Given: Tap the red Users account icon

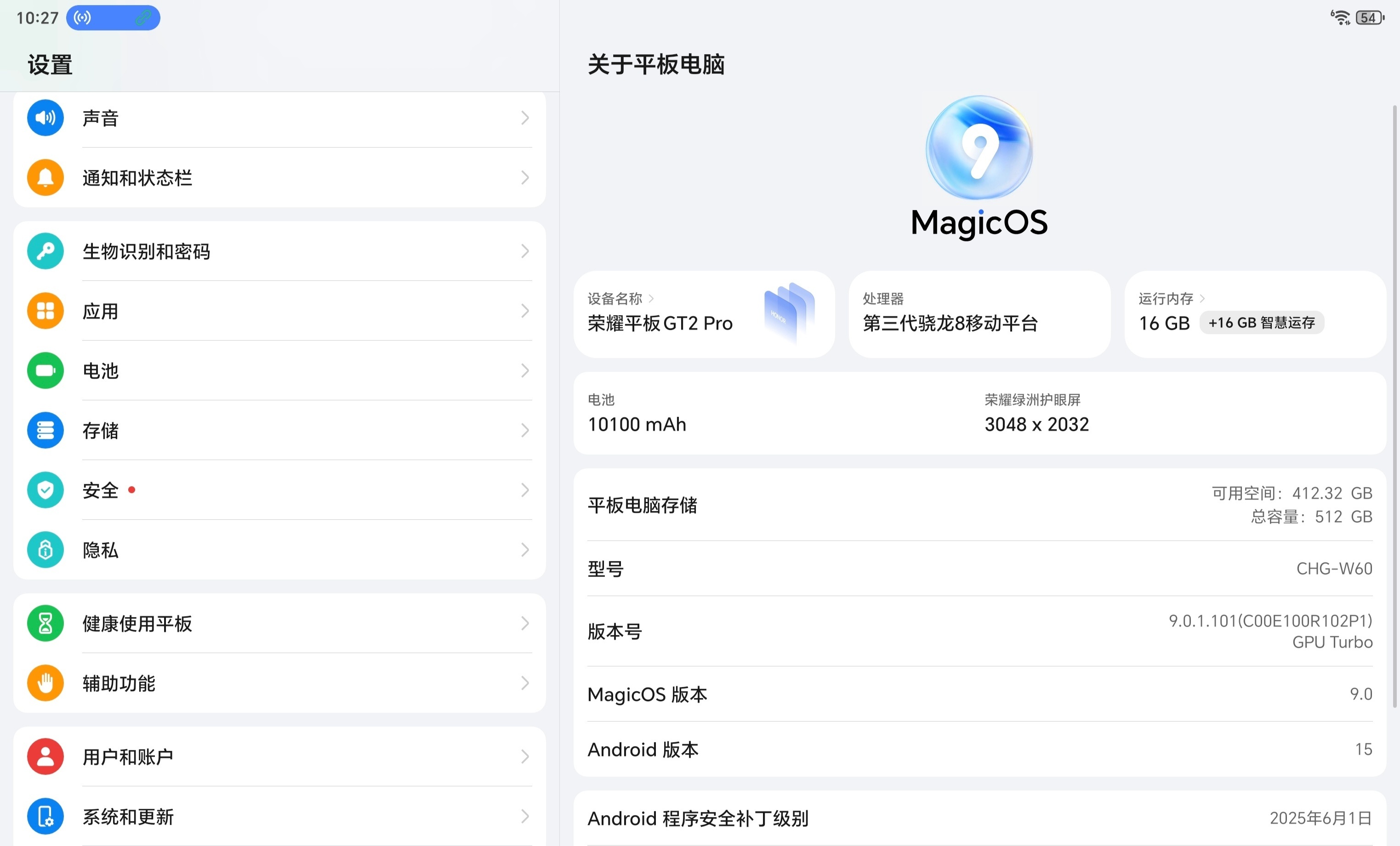Looking at the screenshot, I should (x=46, y=757).
